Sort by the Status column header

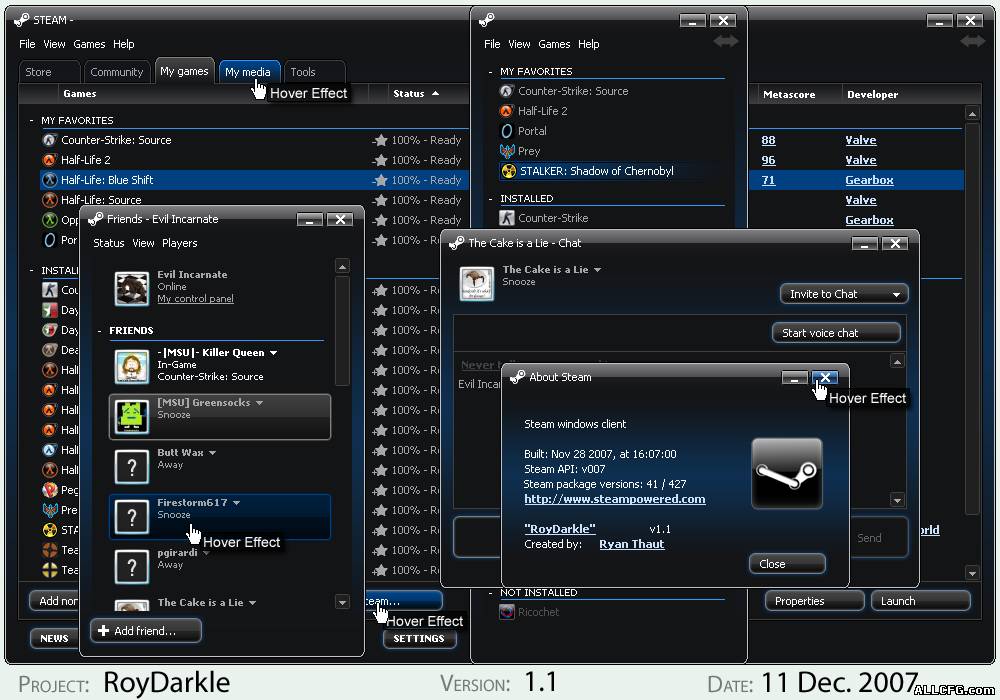[416, 94]
